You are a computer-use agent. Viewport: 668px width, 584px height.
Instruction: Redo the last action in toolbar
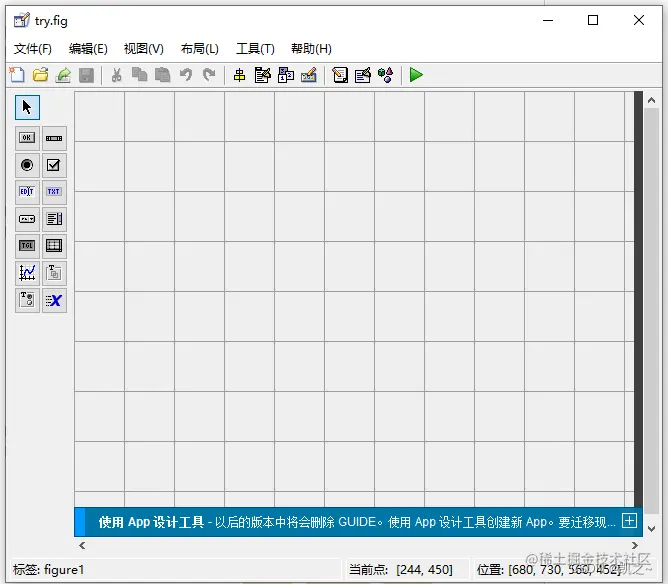pos(209,75)
